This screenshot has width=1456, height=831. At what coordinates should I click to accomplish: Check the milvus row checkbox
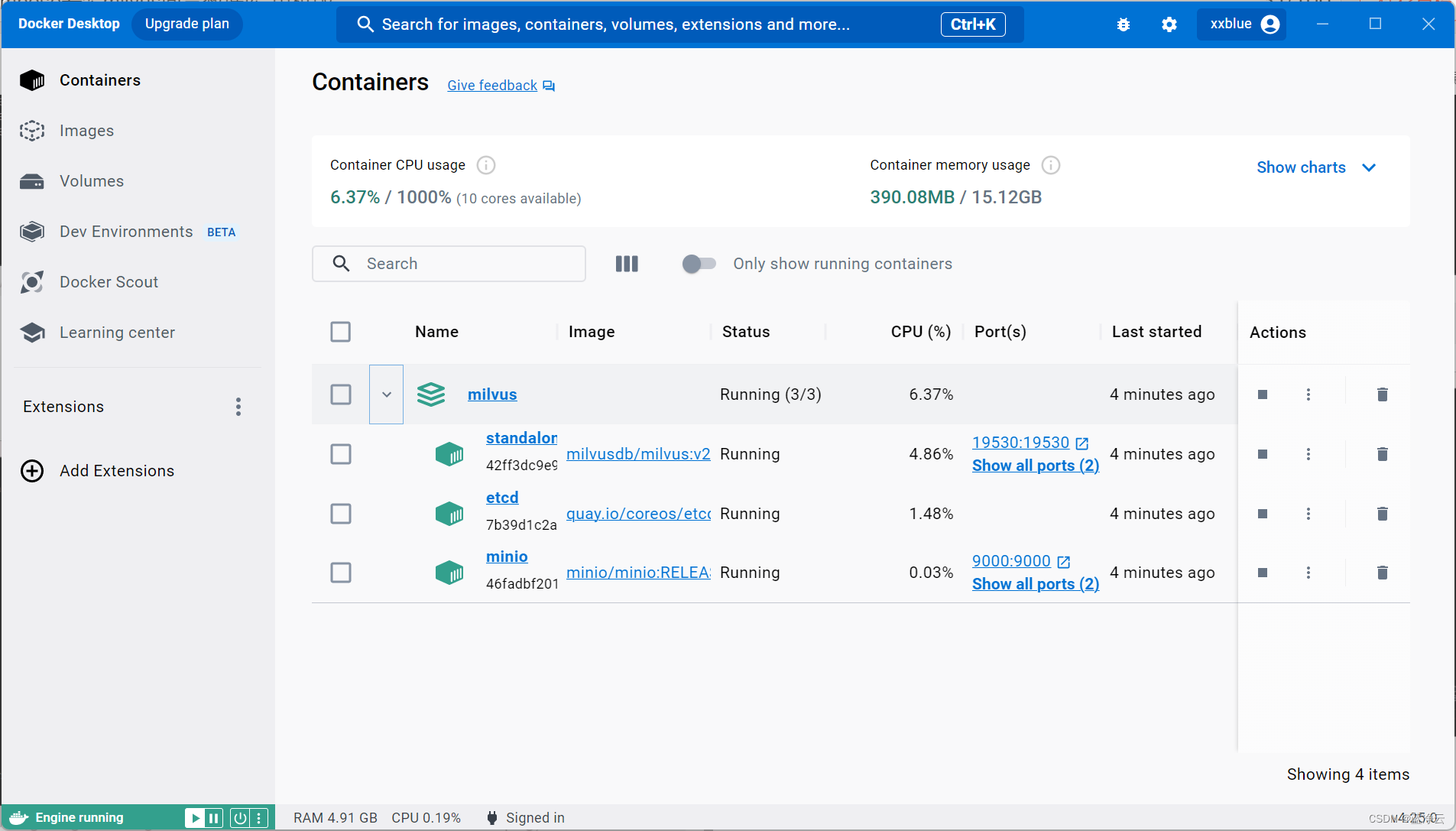(x=341, y=394)
